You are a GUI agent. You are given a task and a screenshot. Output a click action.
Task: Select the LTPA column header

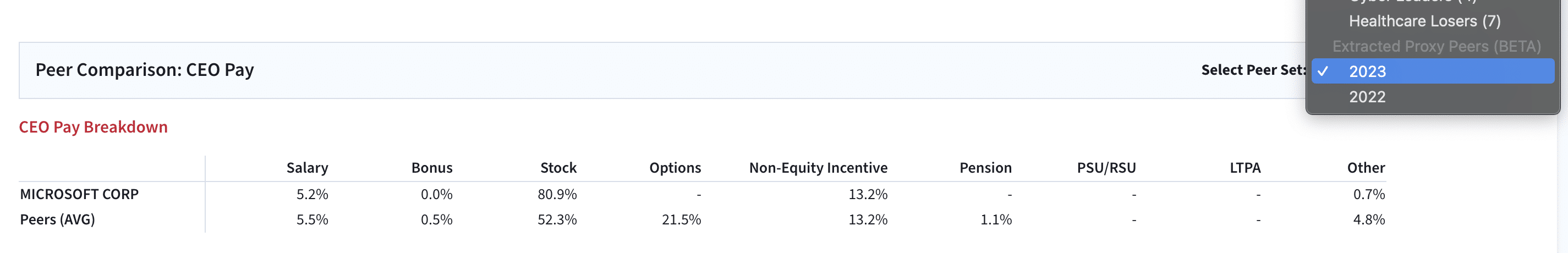click(x=1245, y=168)
